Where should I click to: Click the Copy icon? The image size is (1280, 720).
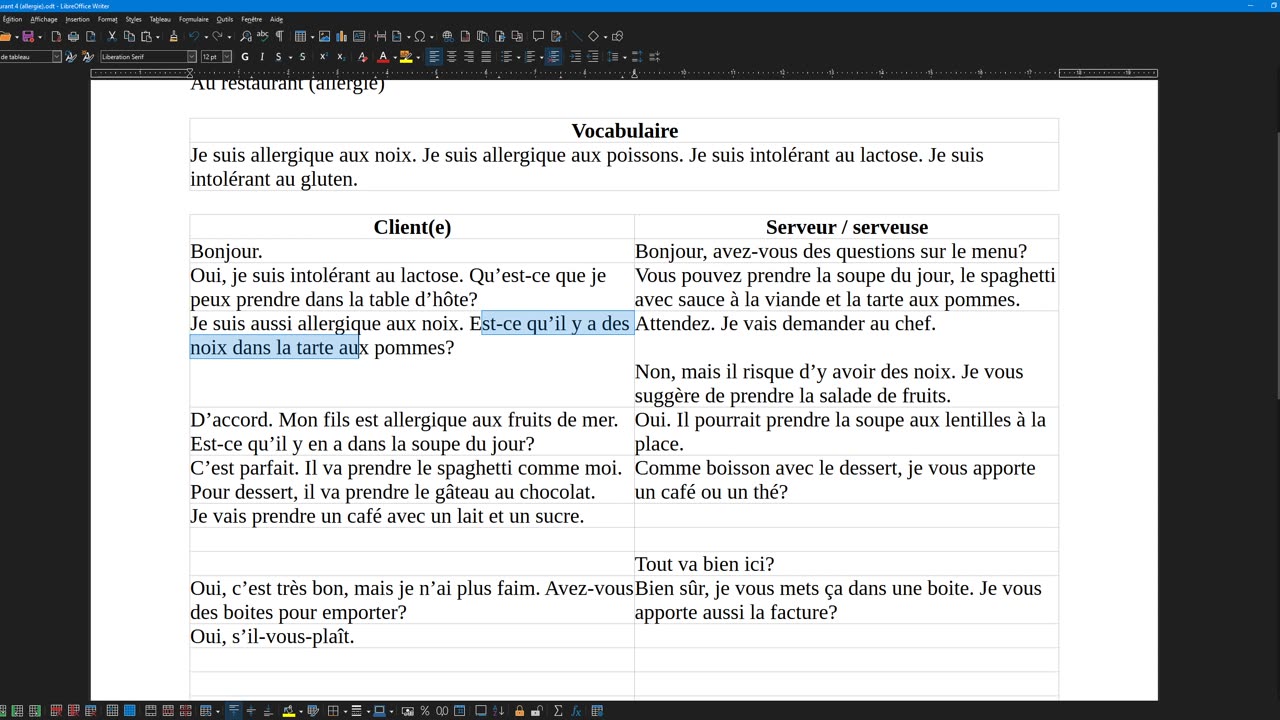[x=129, y=37]
